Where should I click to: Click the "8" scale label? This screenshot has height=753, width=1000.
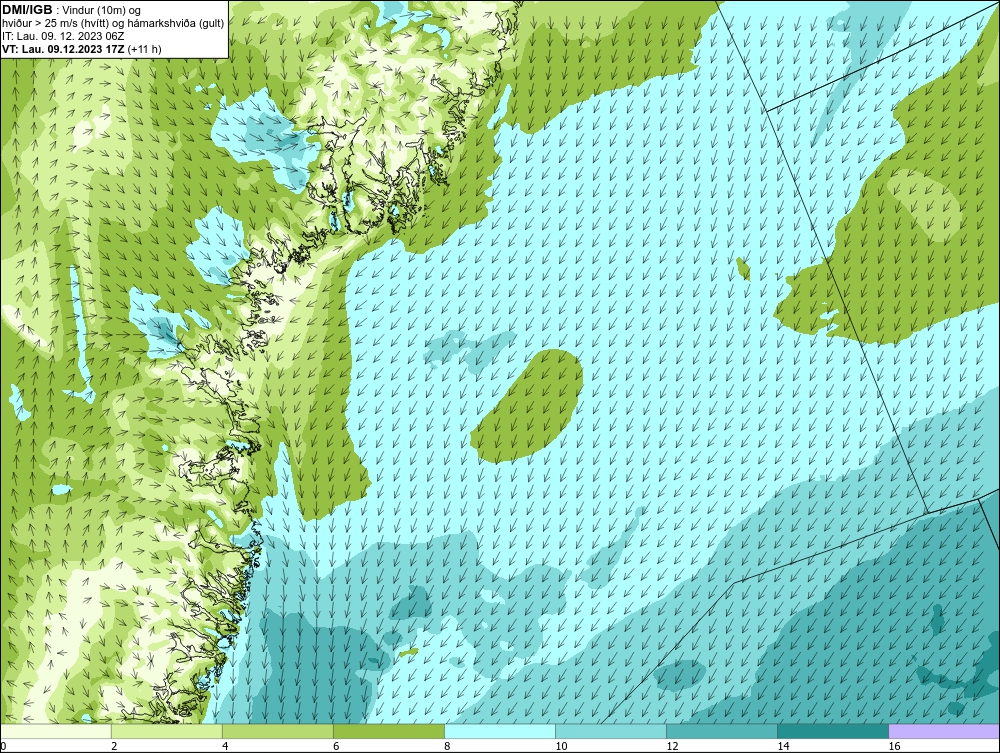pos(446,746)
